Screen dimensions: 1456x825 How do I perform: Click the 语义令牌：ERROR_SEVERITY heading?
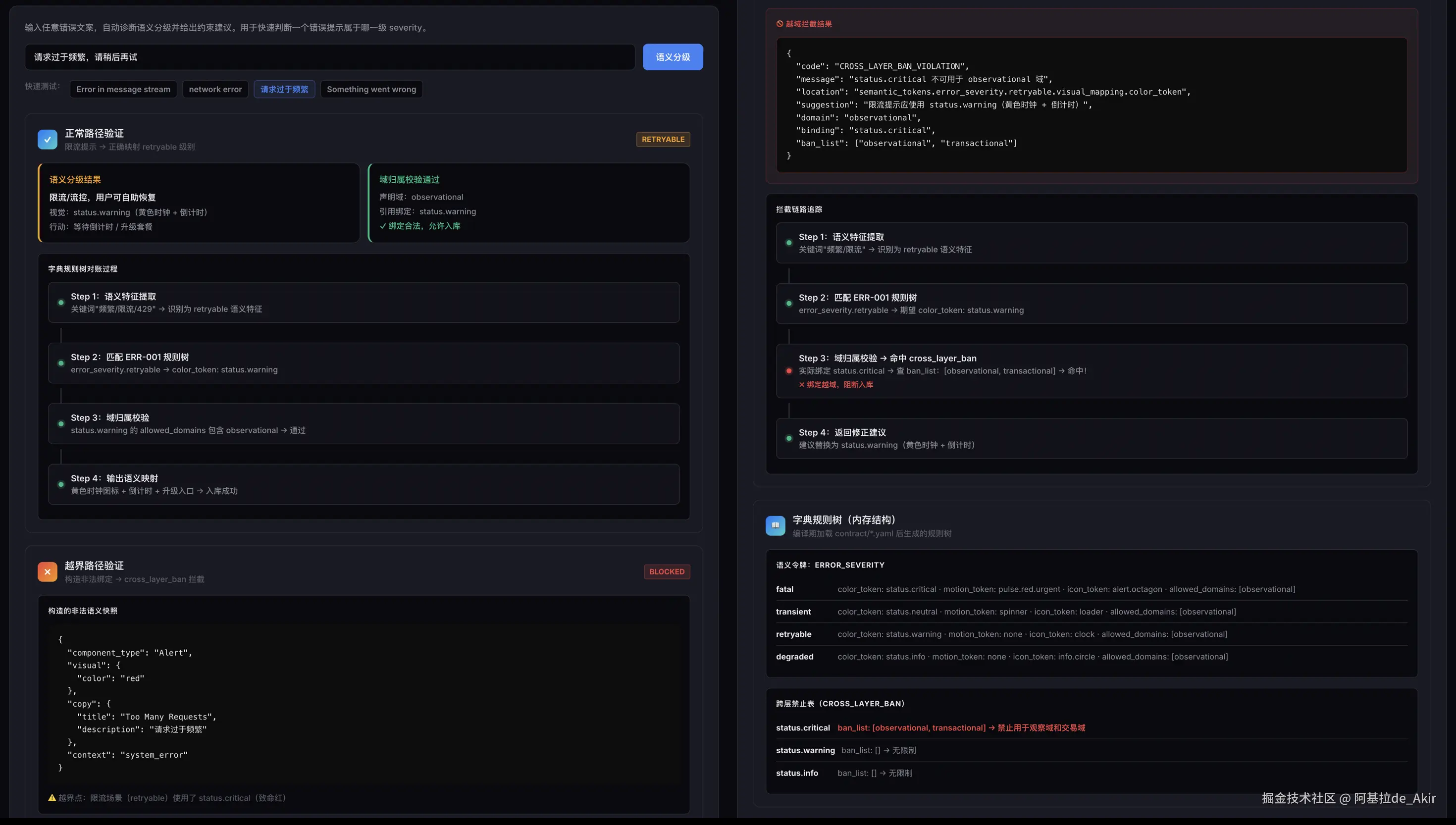pos(830,565)
